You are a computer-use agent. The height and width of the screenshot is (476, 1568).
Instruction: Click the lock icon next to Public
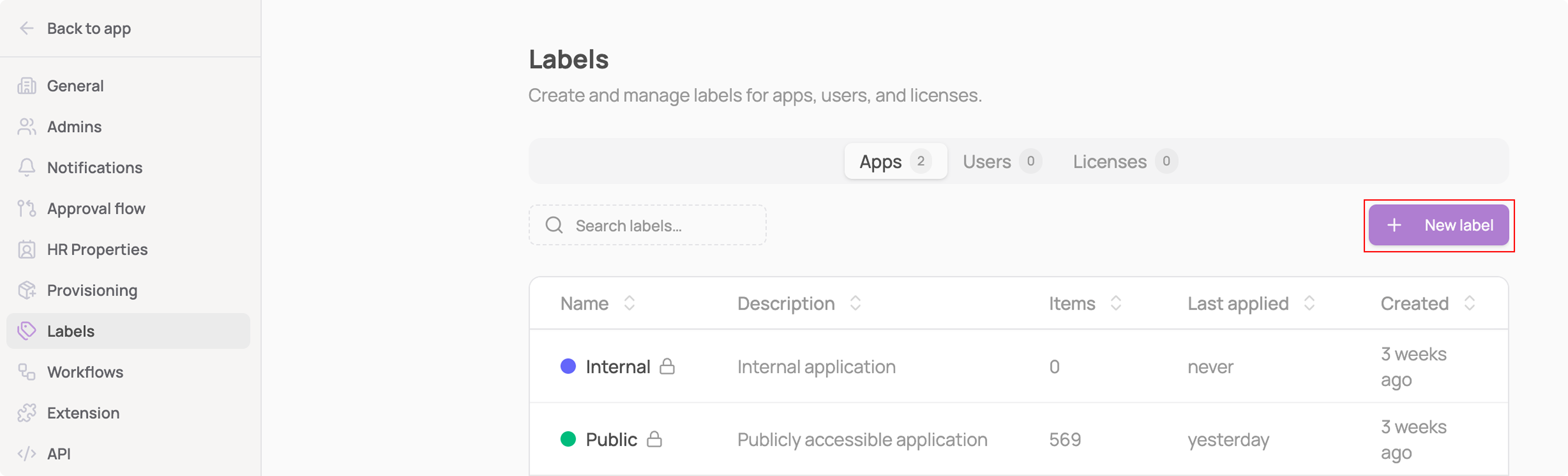(654, 439)
